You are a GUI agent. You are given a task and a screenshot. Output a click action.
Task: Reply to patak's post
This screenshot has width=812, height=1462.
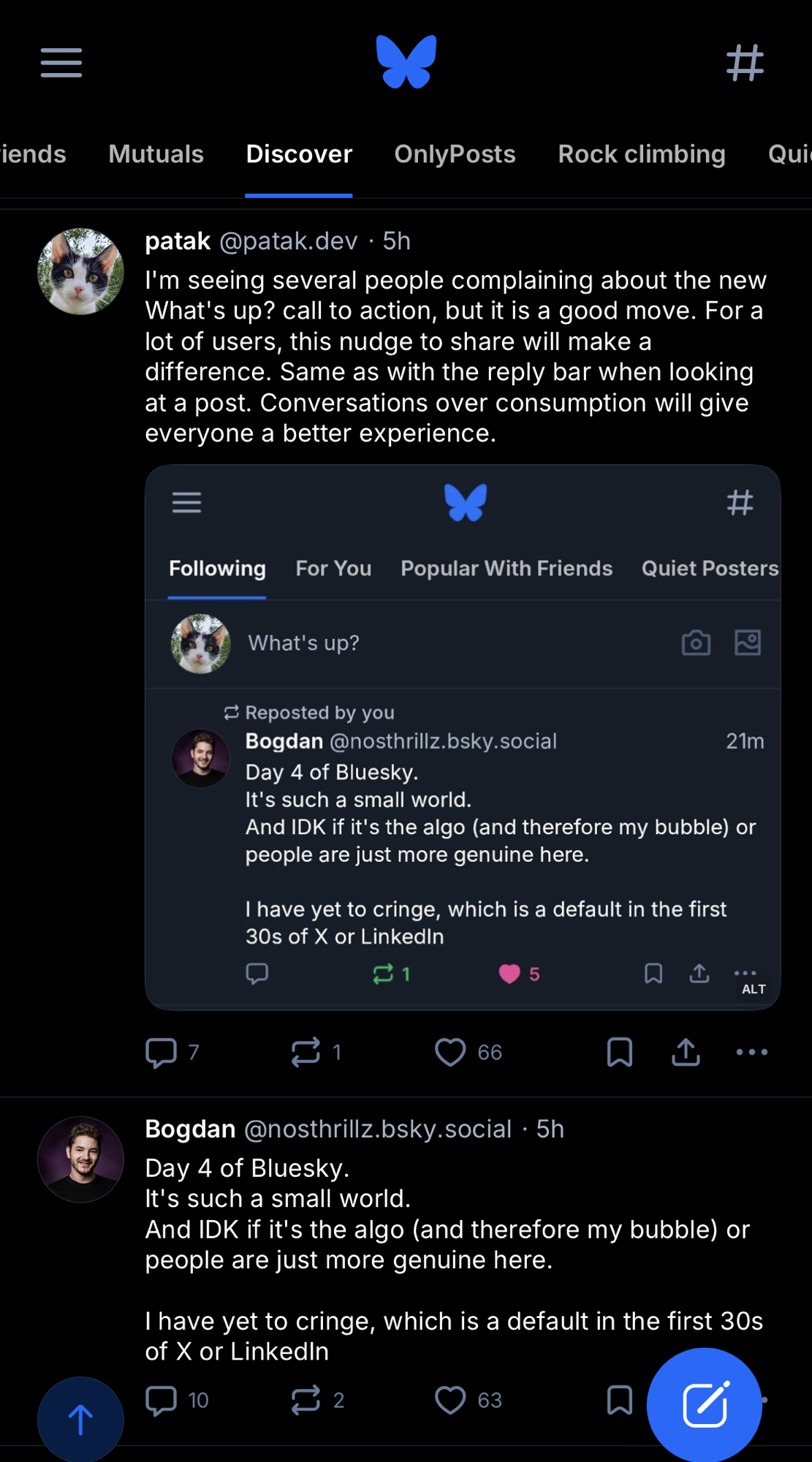pyautogui.click(x=162, y=1053)
